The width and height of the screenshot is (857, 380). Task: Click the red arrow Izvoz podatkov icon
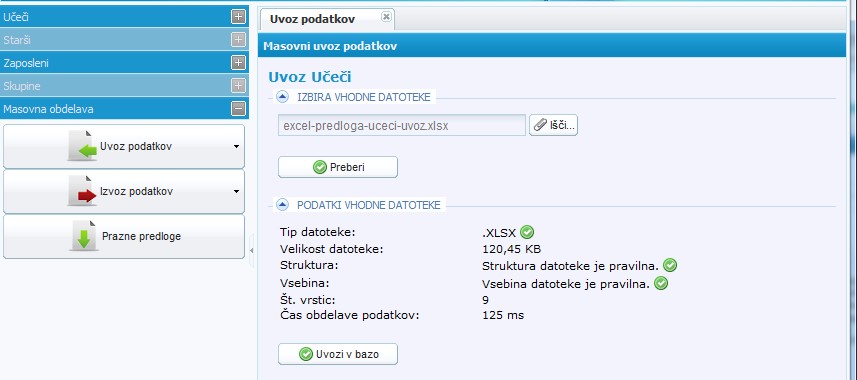point(82,191)
